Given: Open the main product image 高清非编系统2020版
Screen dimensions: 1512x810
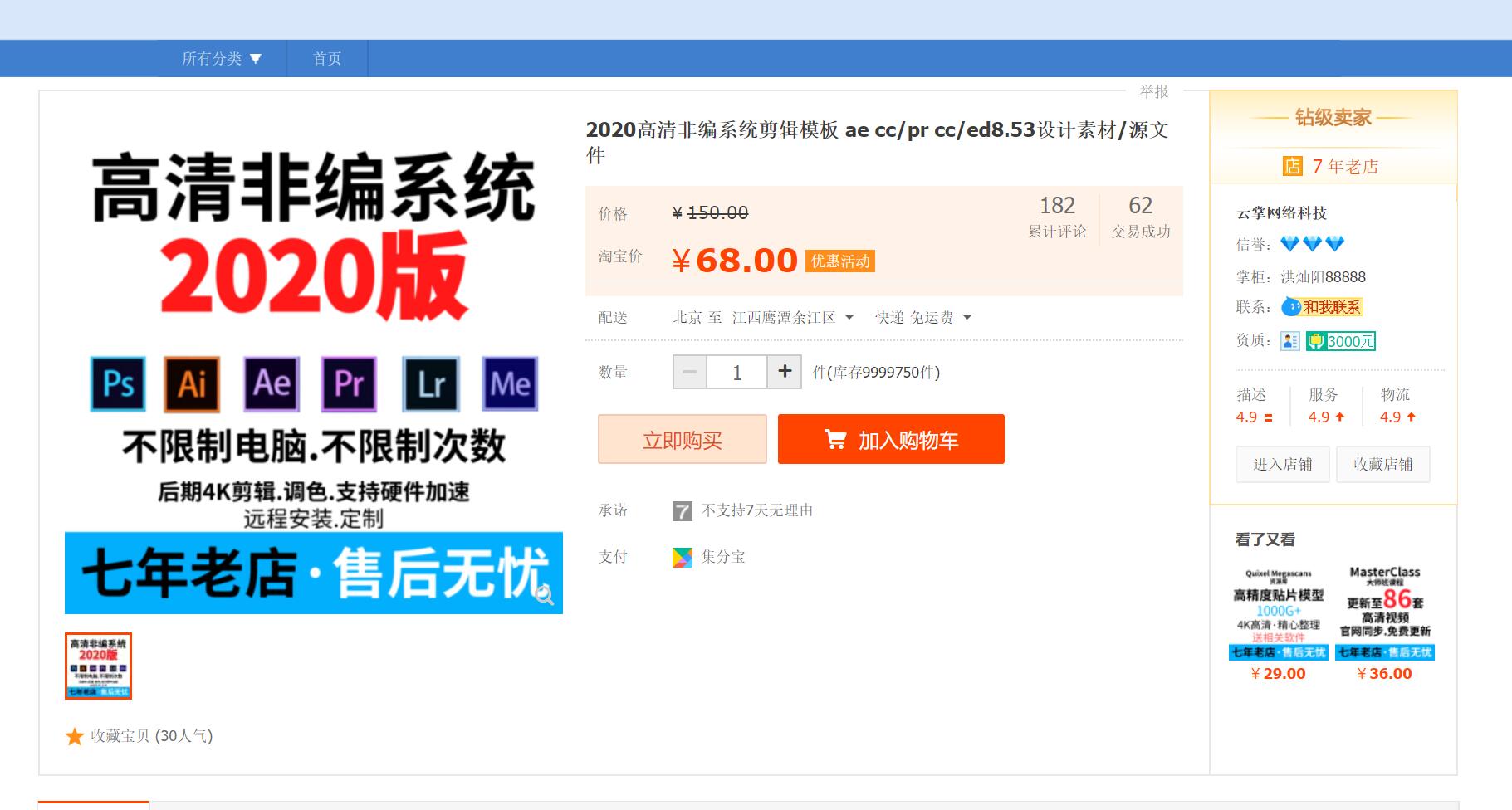Looking at the screenshot, I should [314, 365].
